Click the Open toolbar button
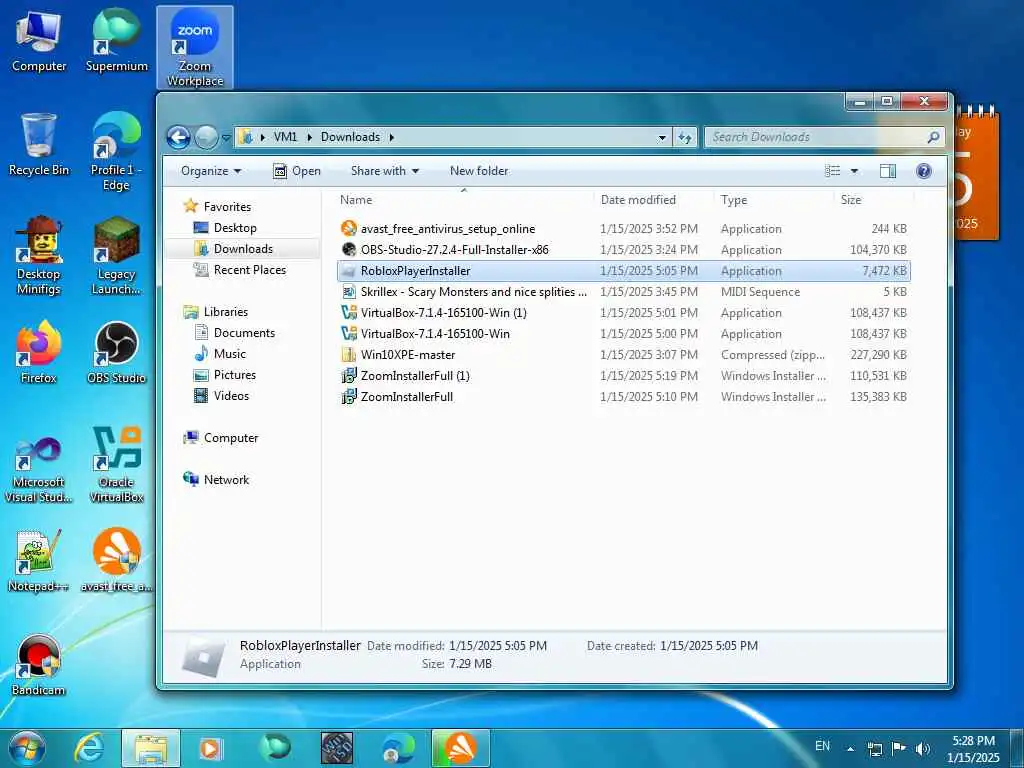This screenshot has width=1024, height=768. pos(297,171)
